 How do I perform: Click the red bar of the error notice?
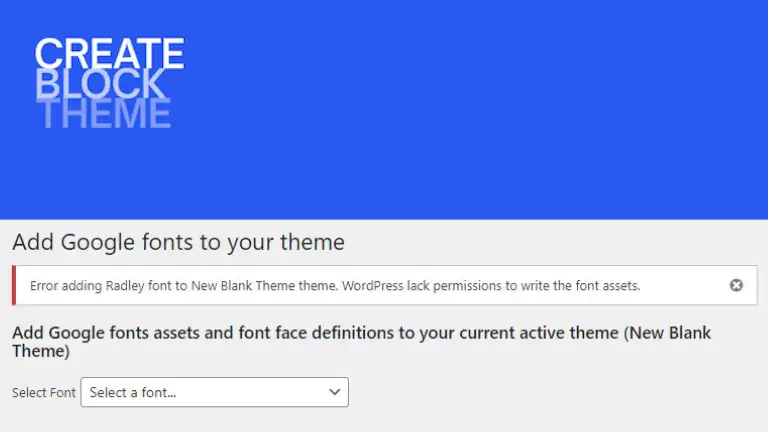tap(14, 285)
